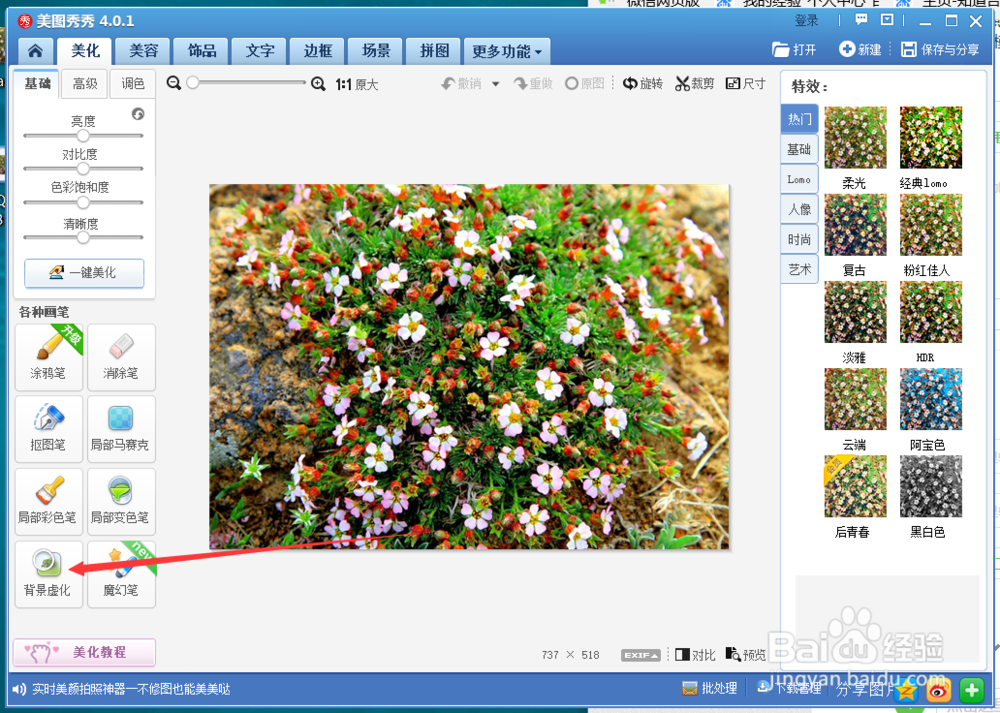Viewport: 1000px width, 713px height.
Task: Select the Lomo effects category
Action: (799, 179)
